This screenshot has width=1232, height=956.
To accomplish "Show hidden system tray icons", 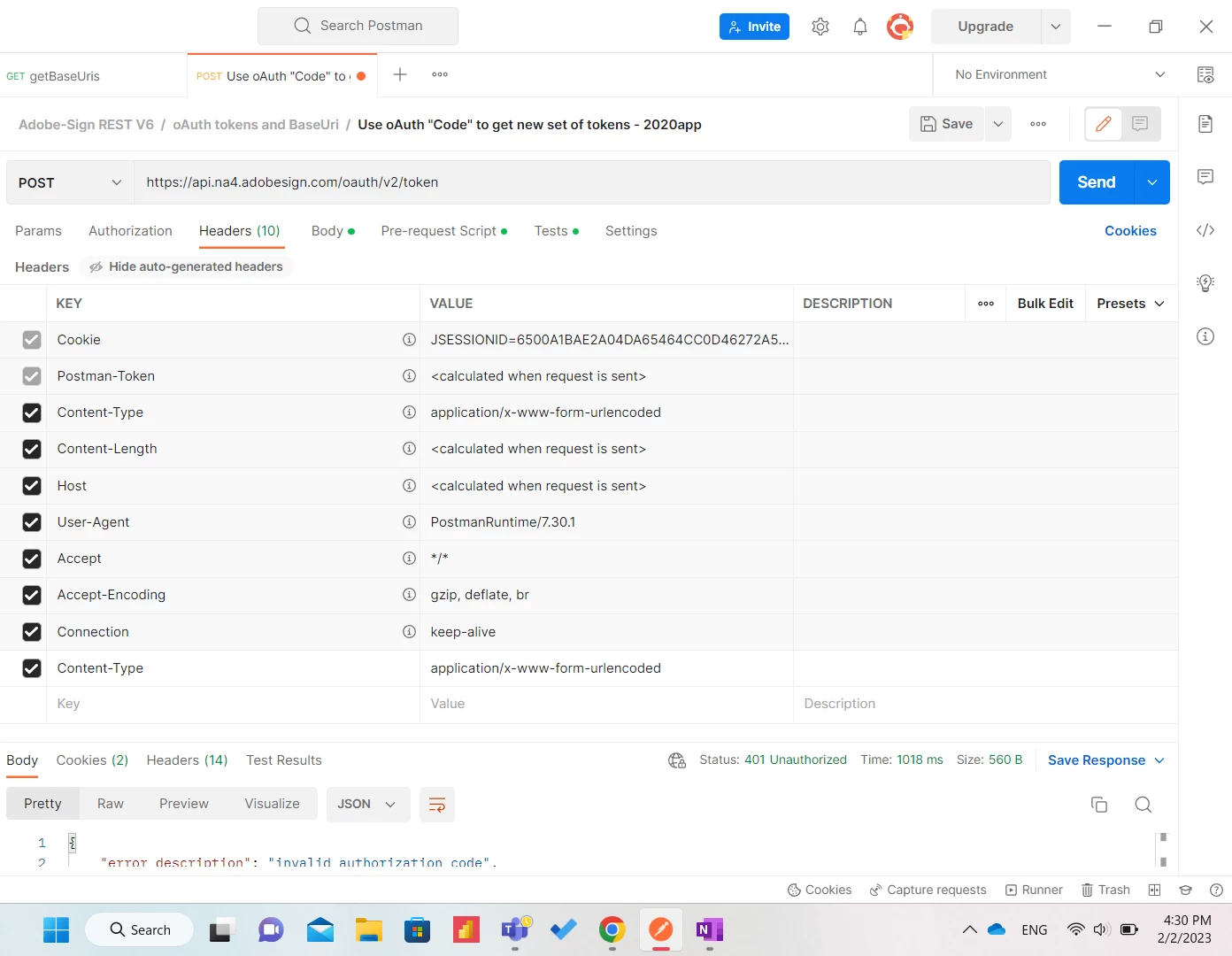I will pos(970,929).
